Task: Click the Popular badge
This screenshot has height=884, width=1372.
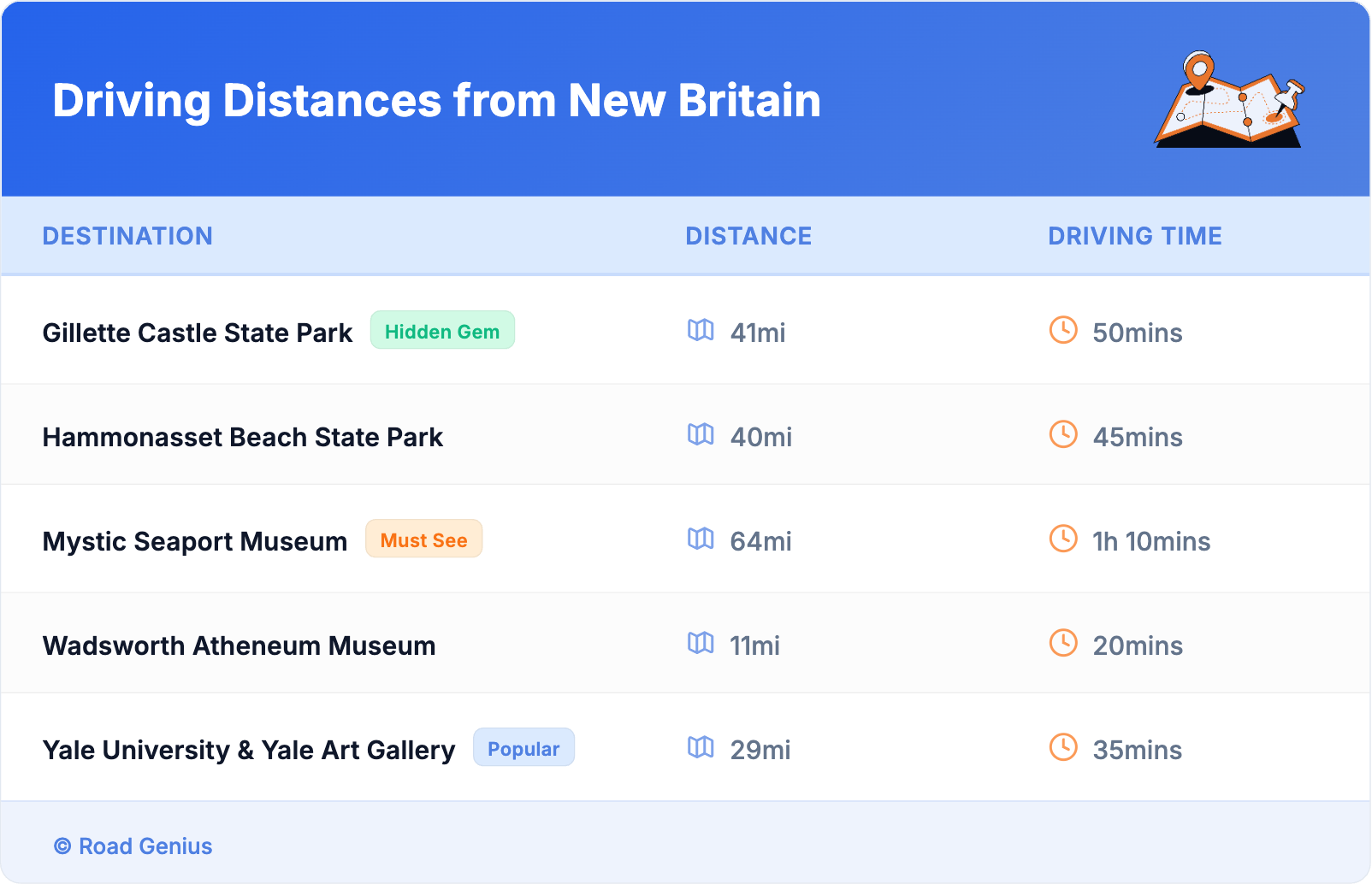Action: [523, 748]
